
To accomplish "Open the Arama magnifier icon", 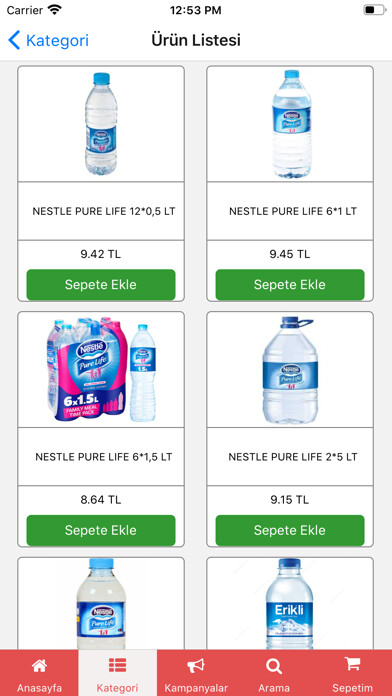I will pos(274,666).
